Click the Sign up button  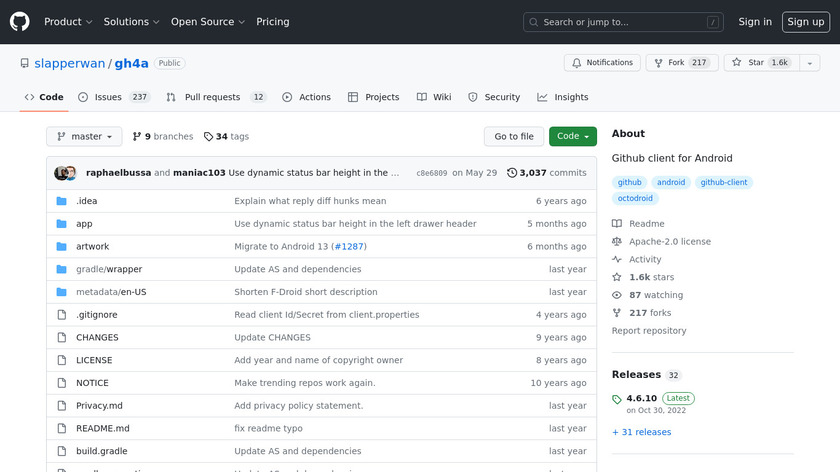point(805,22)
